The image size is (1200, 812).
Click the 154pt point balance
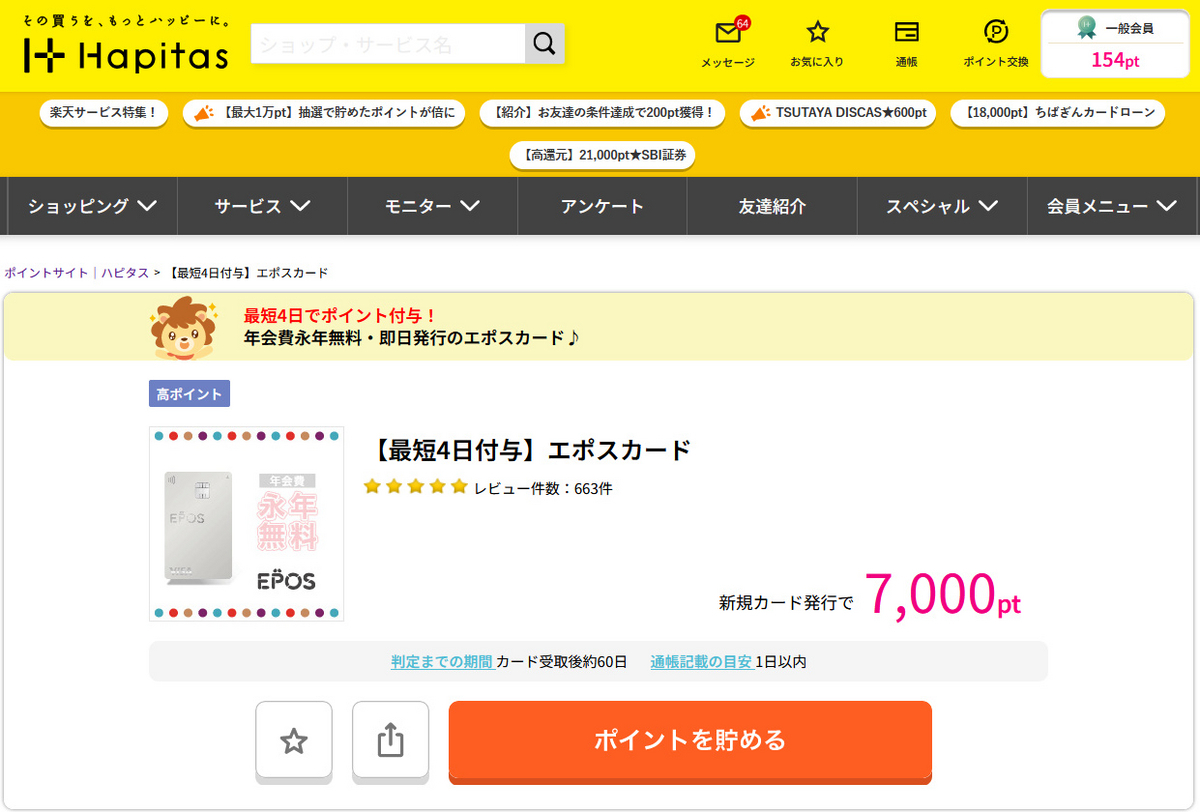[1115, 60]
